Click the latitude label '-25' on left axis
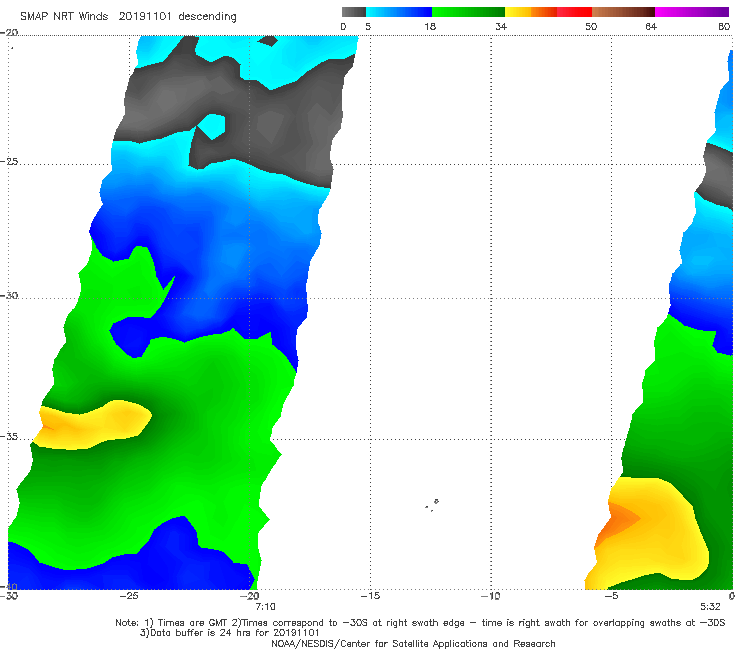 tap(9, 162)
